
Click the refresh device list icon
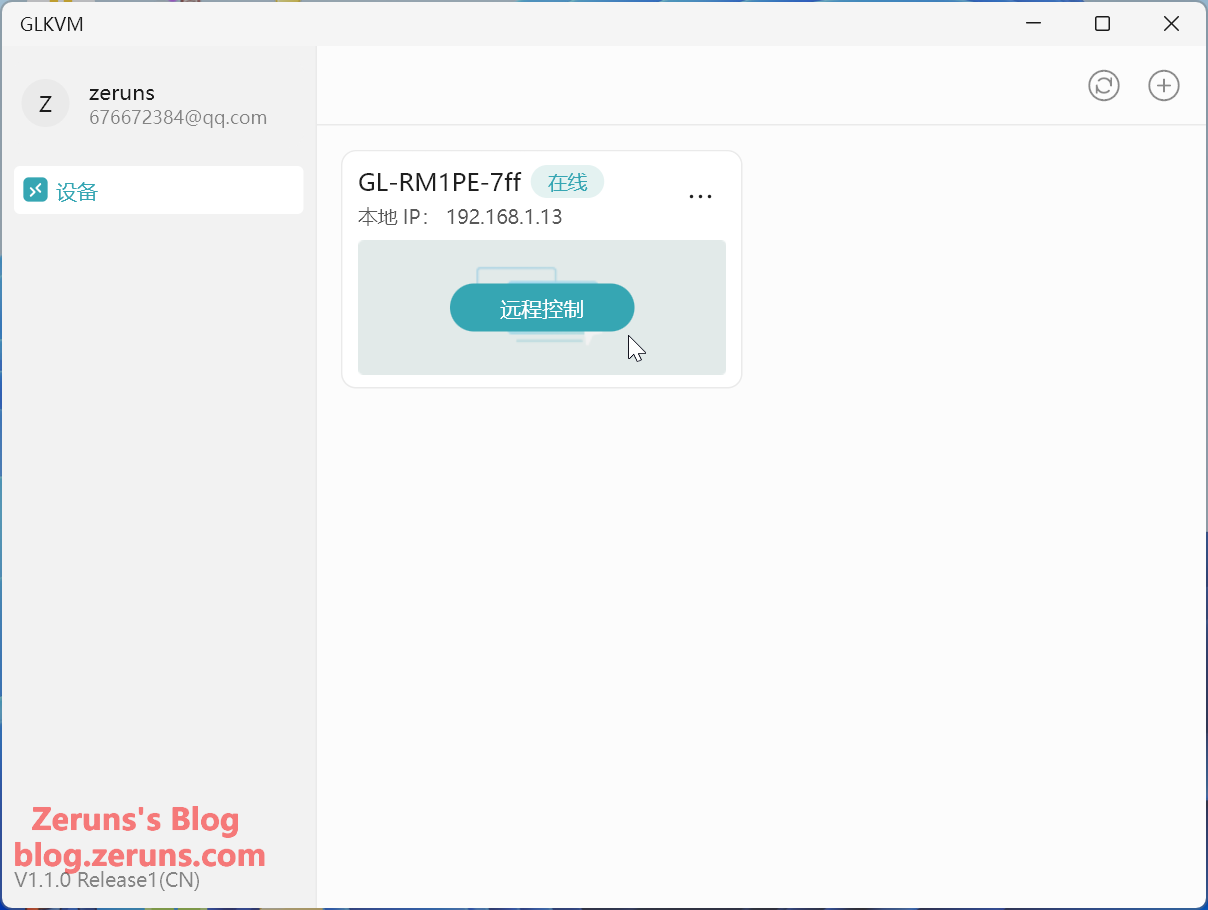(x=1103, y=86)
